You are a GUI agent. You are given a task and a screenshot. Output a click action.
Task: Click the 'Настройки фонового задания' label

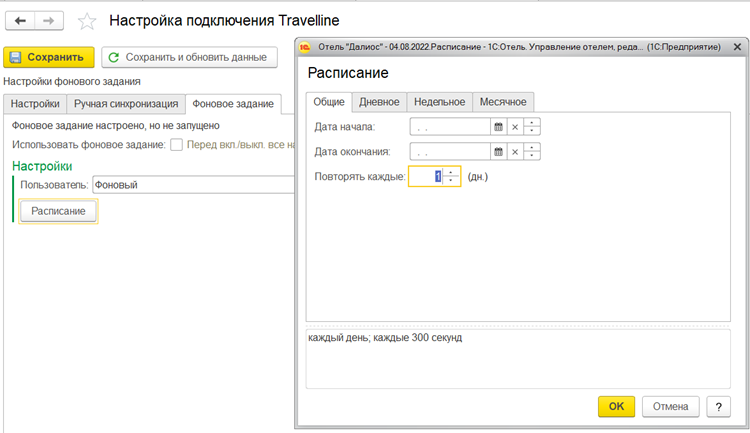click(72, 81)
